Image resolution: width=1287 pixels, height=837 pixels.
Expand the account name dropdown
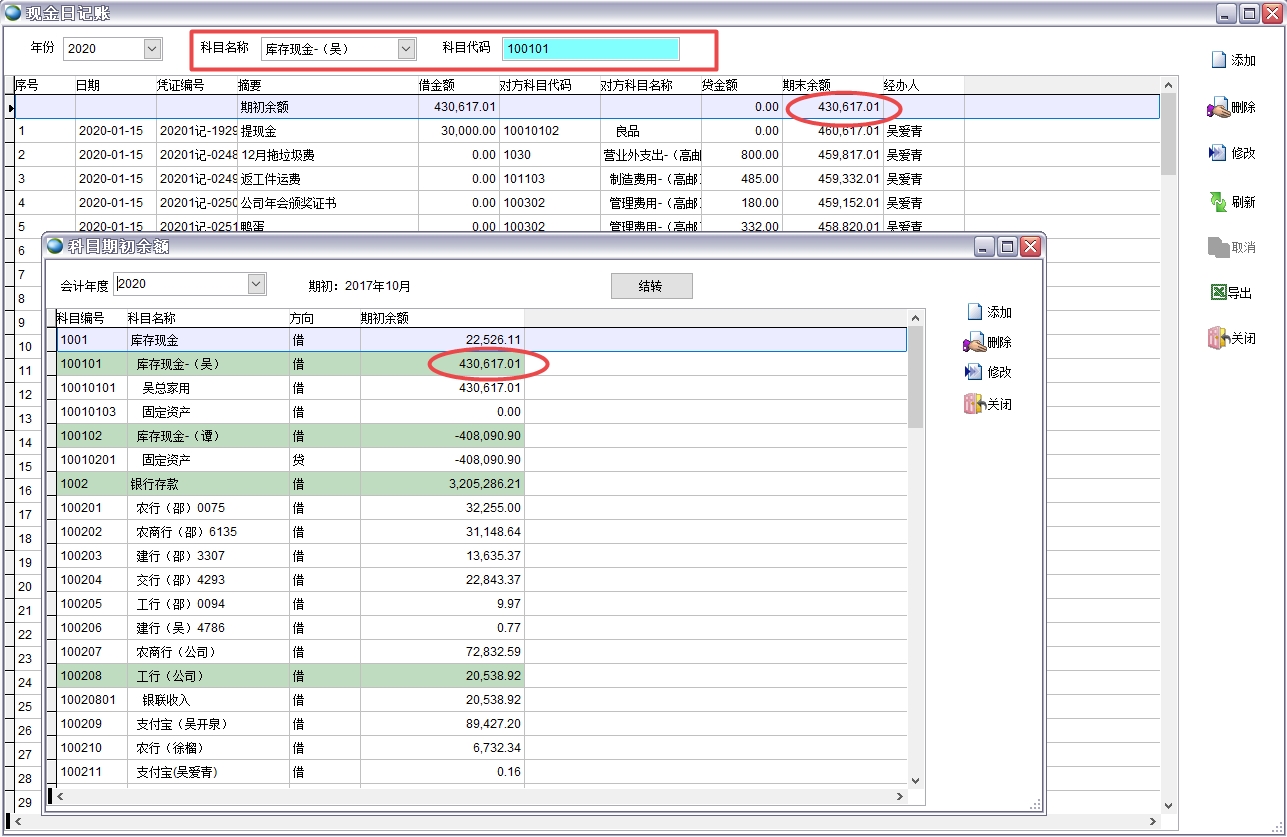click(x=406, y=48)
